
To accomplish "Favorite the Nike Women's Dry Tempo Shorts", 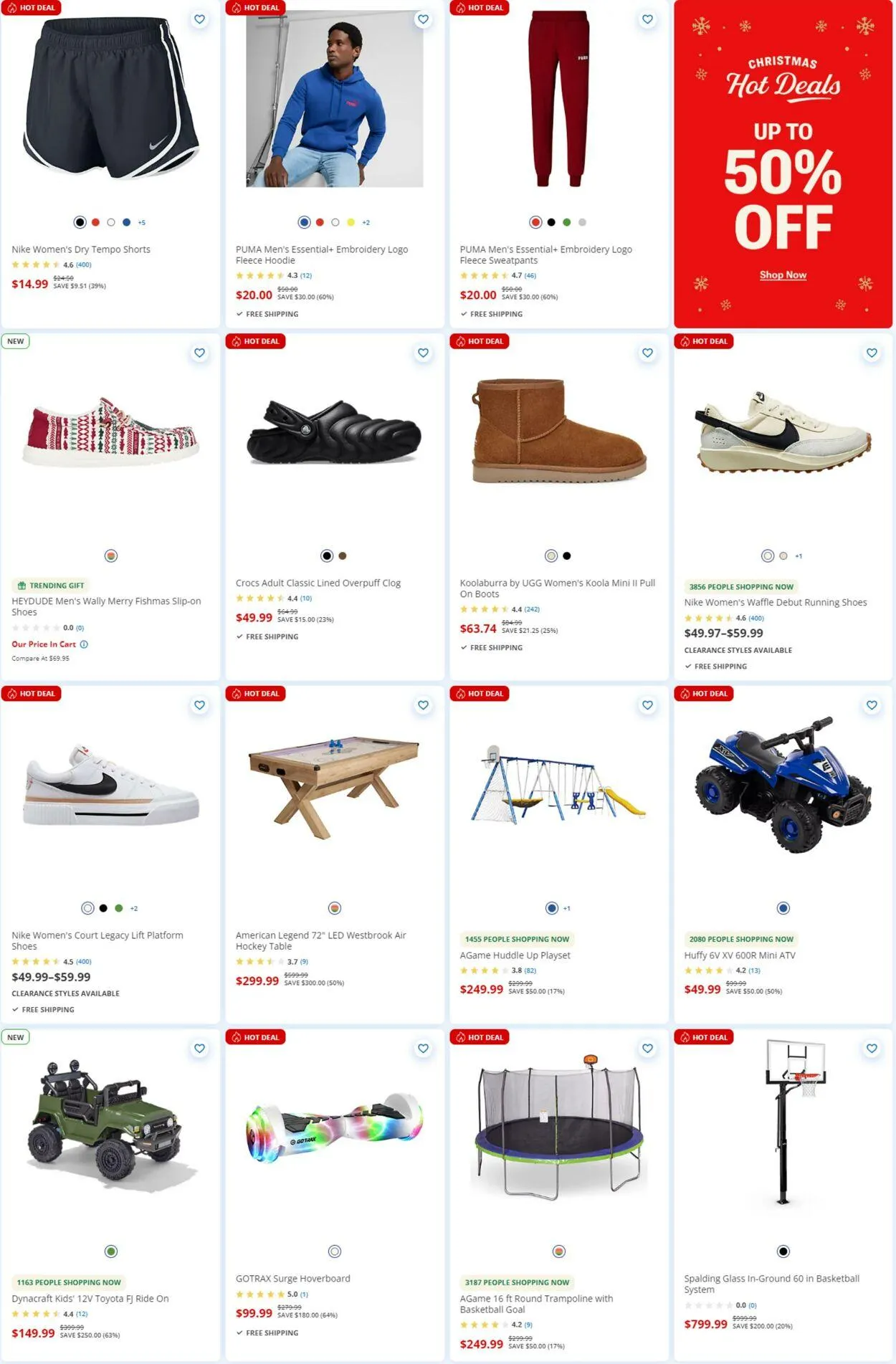I will (x=199, y=19).
